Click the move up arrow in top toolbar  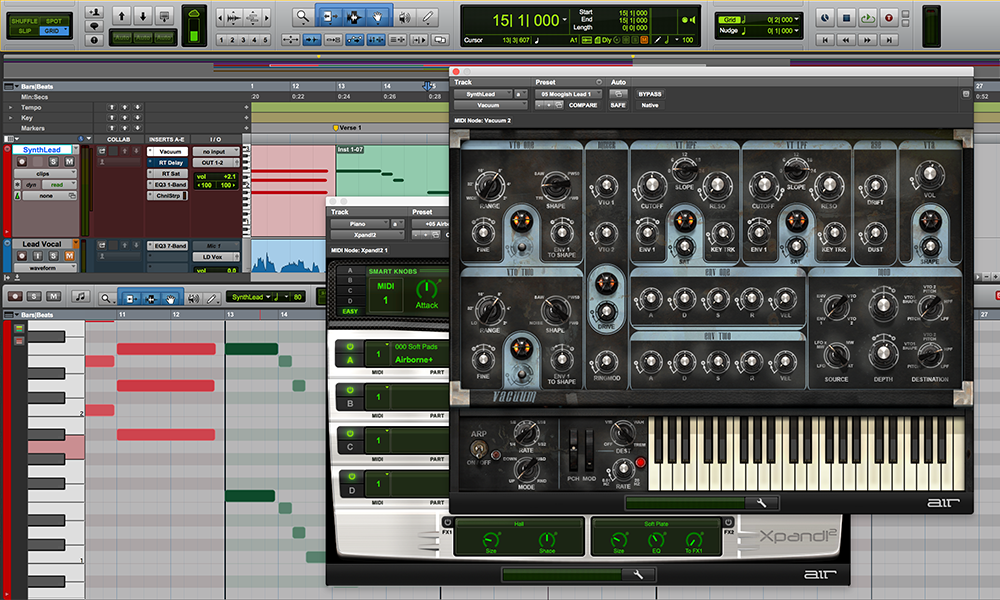point(122,16)
